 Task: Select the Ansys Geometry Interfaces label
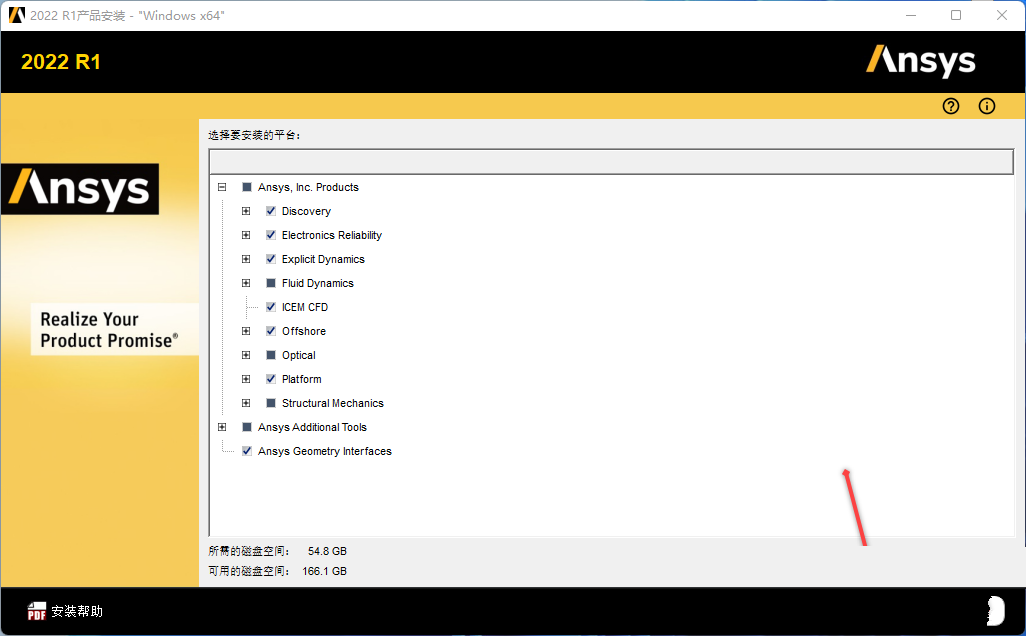coord(325,451)
